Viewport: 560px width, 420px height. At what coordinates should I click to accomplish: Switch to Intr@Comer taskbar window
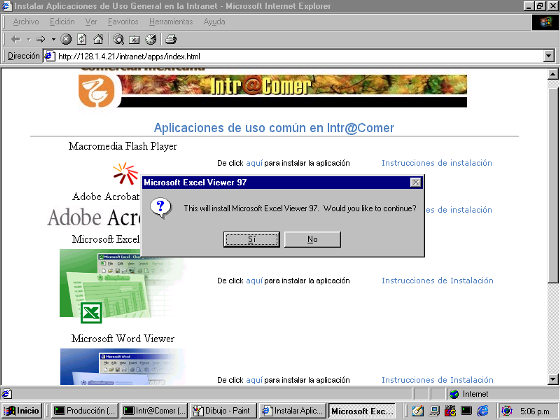pyautogui.click(x=154, y=411)
